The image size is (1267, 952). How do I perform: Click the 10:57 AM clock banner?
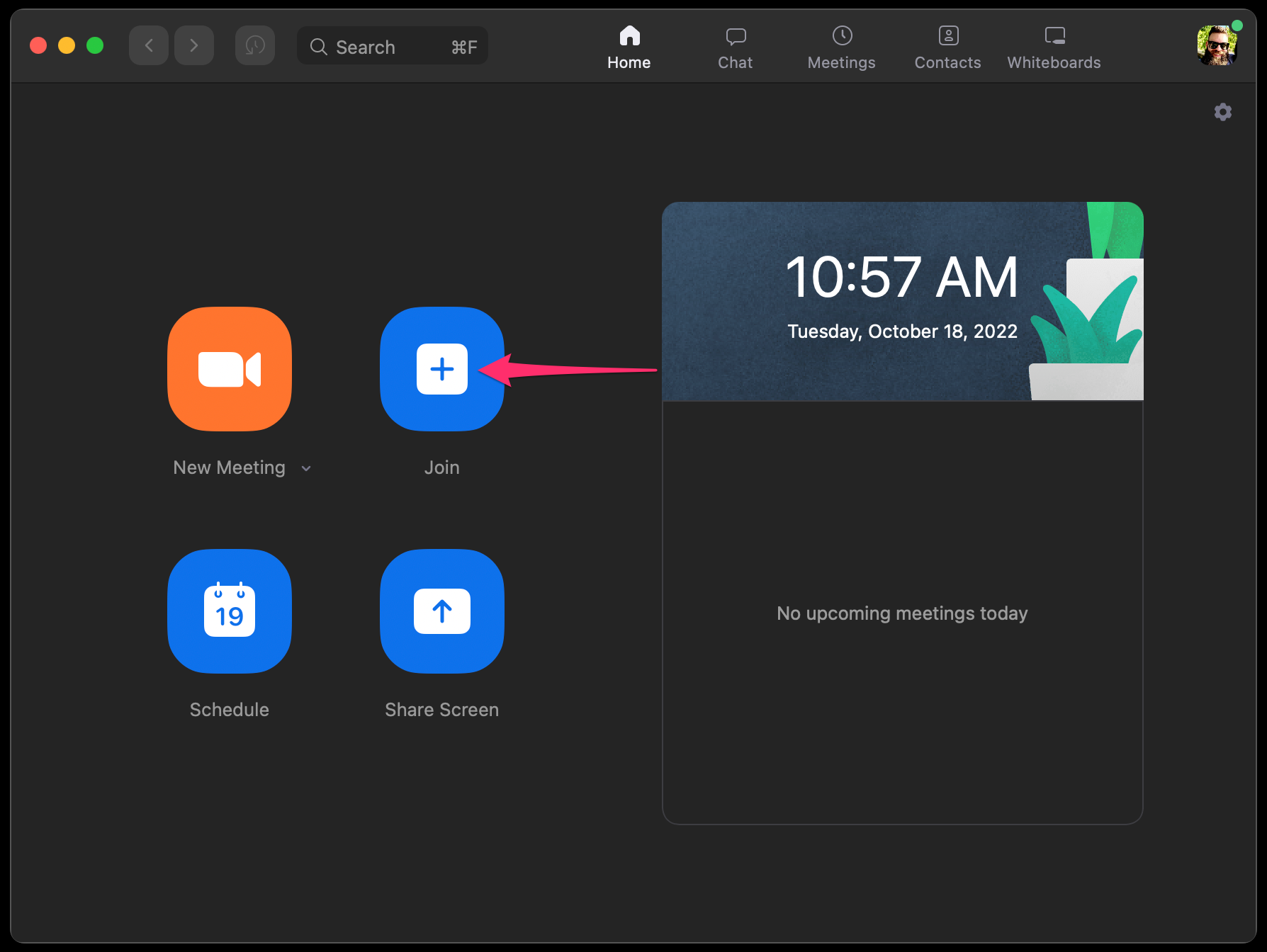[x=903, y=302]
